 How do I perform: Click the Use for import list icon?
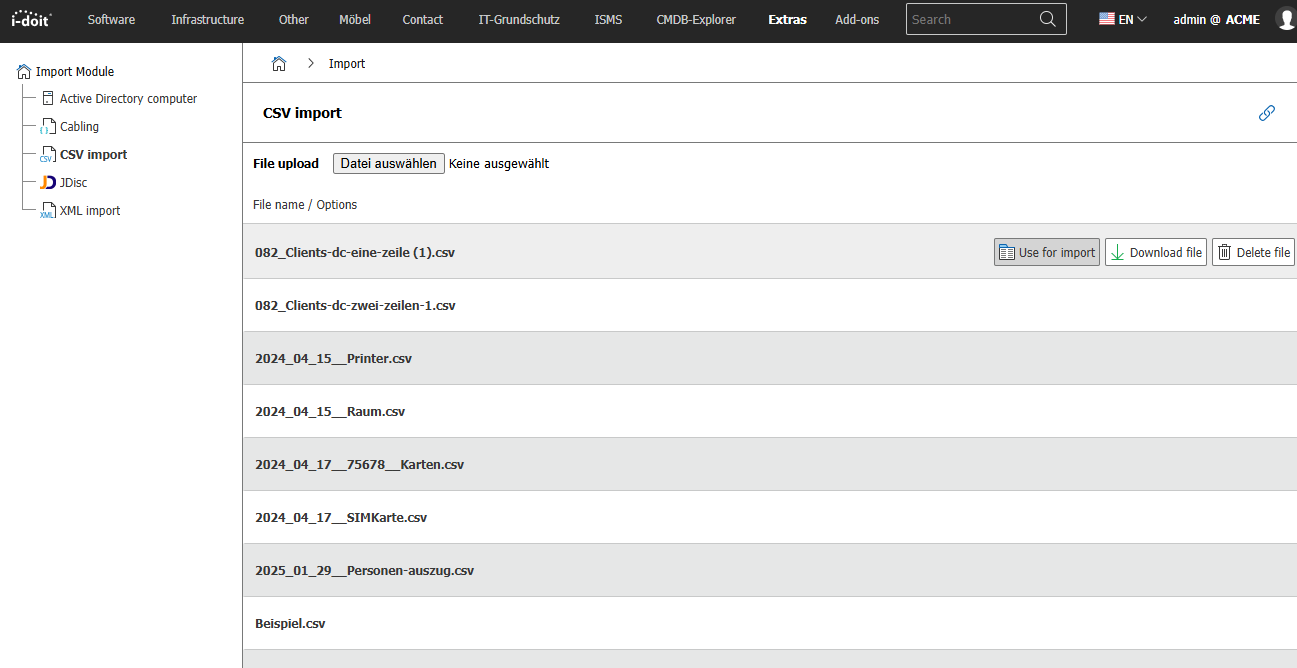point(1006,252)
